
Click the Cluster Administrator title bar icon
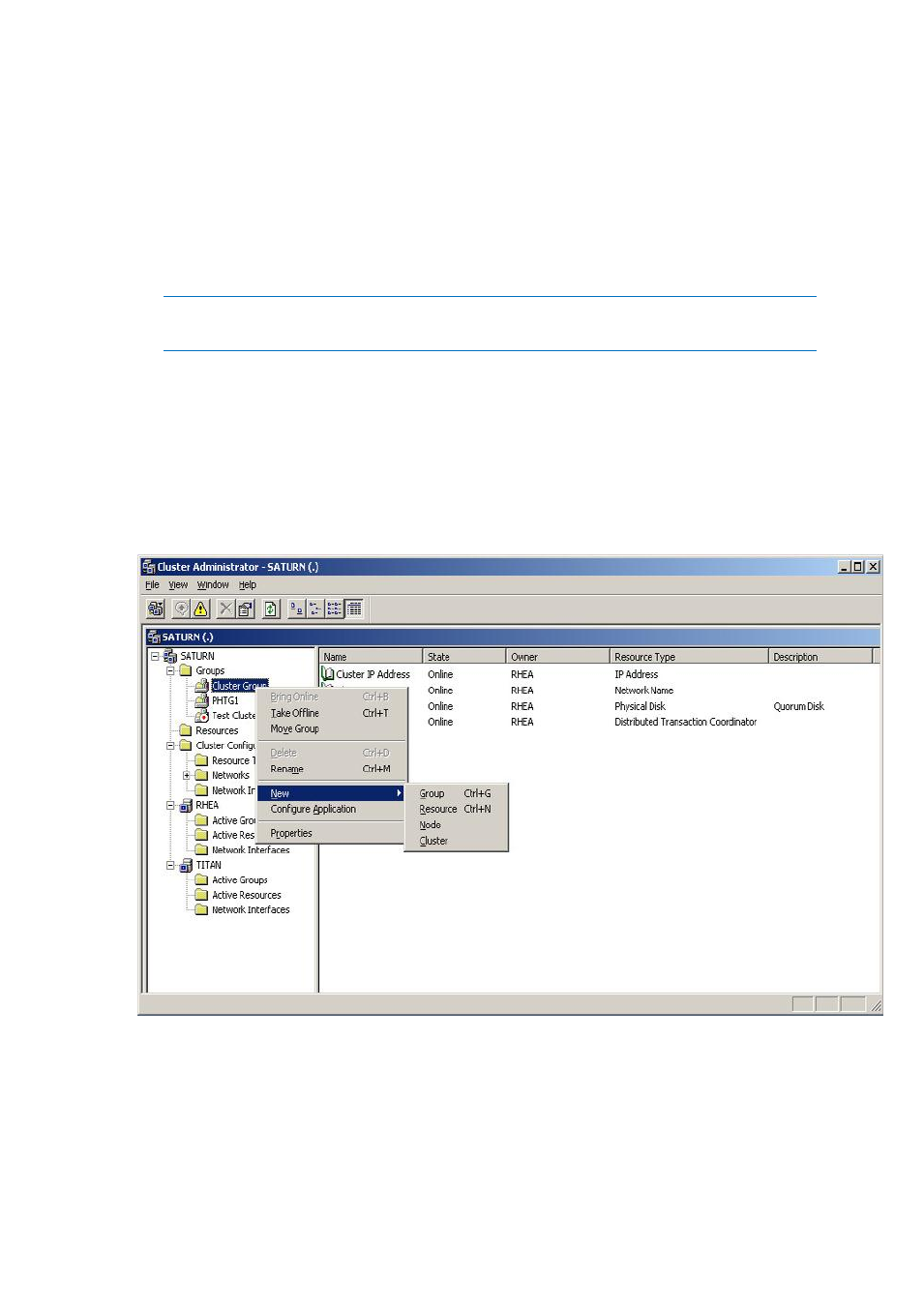[x=149, y=567]
